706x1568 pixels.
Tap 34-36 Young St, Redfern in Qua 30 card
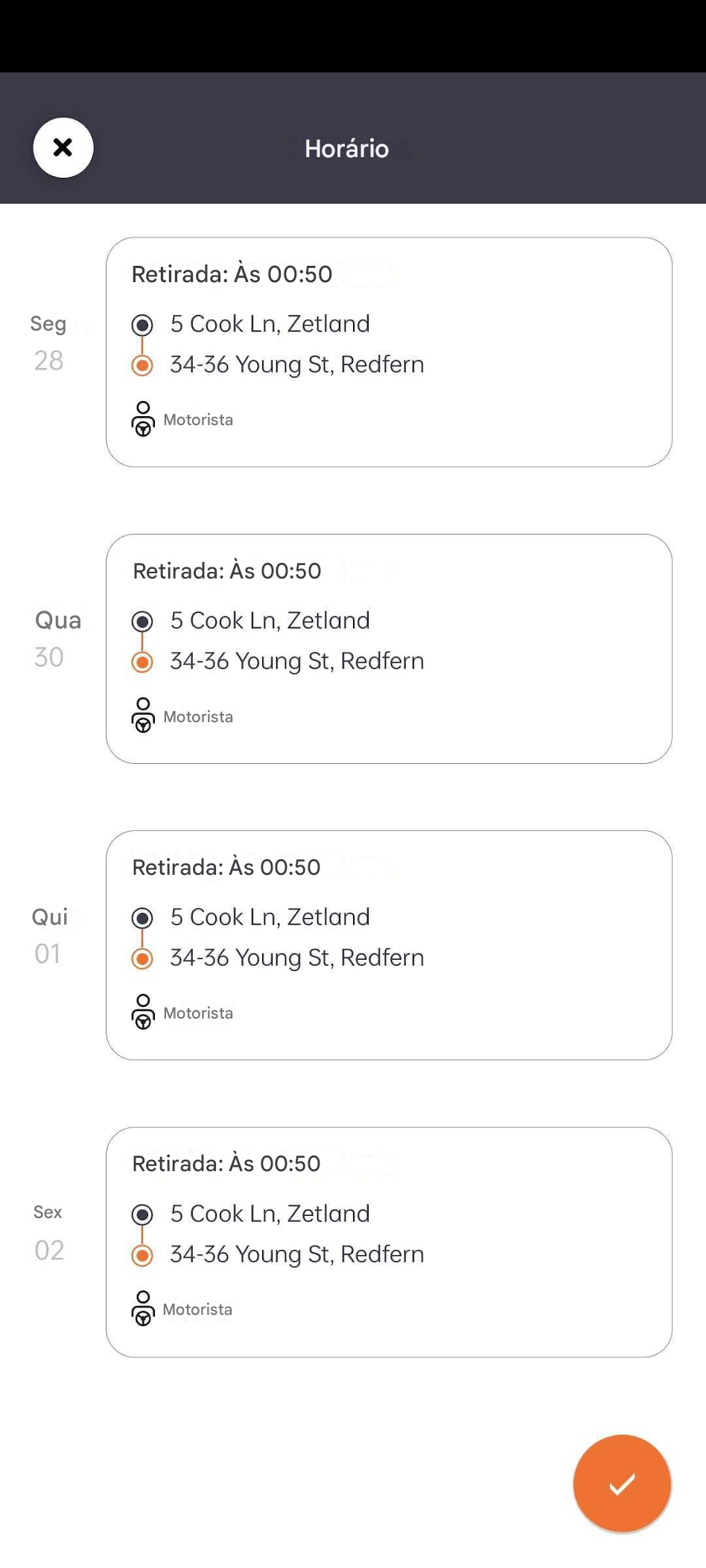[296, 661]
